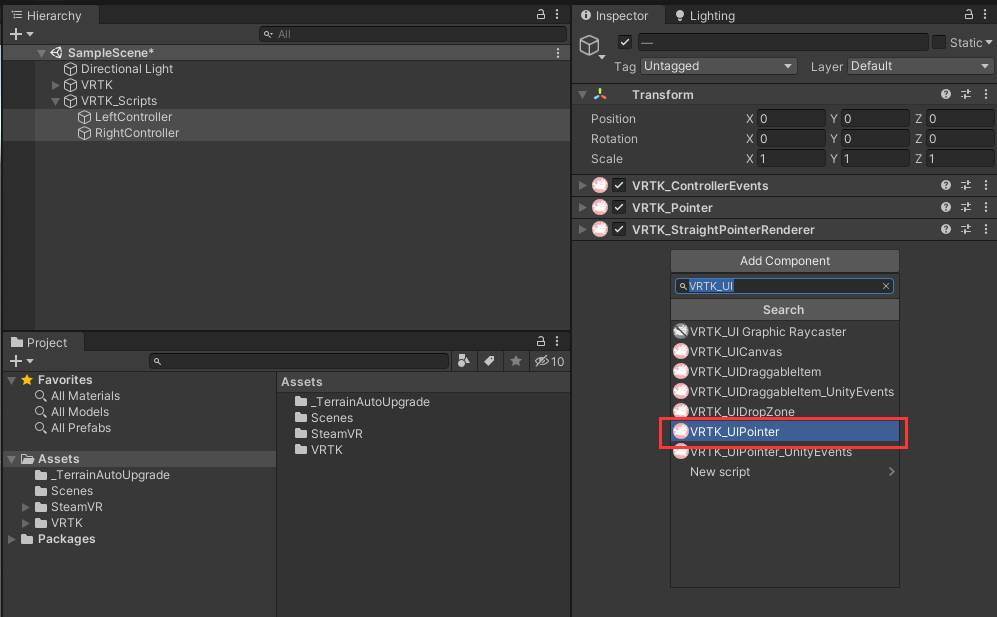Click the Position X field

pyautogui.click(x=791, y=119)
